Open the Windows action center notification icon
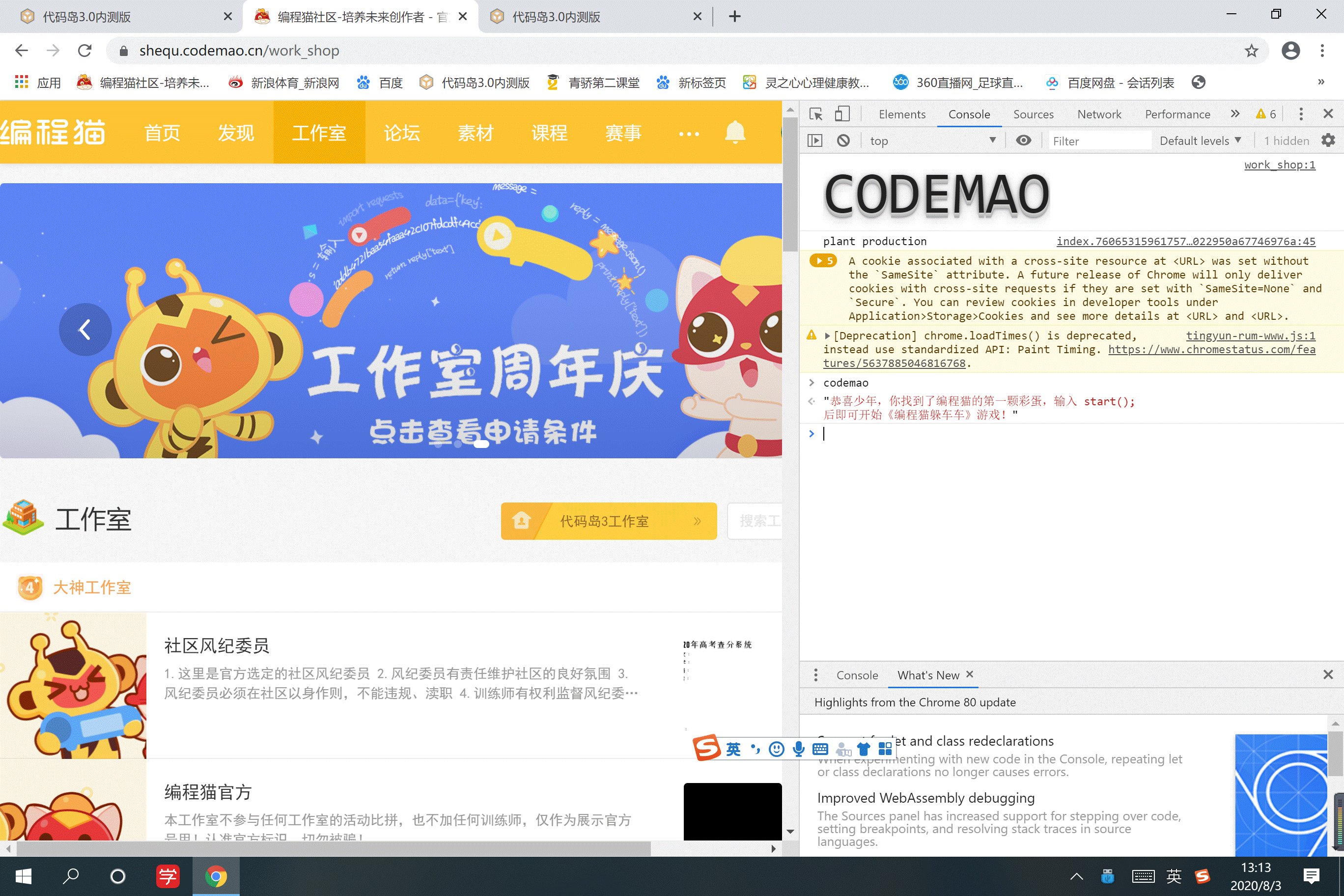Screen dimensions: 1344x896 (x=1312, y=876)
